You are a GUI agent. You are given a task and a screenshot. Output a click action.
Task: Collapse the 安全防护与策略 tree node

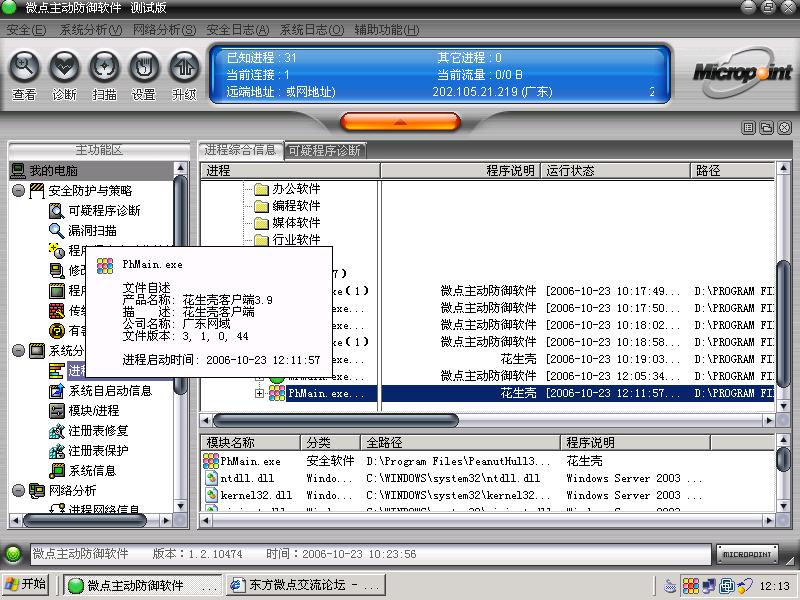(18, 191)
